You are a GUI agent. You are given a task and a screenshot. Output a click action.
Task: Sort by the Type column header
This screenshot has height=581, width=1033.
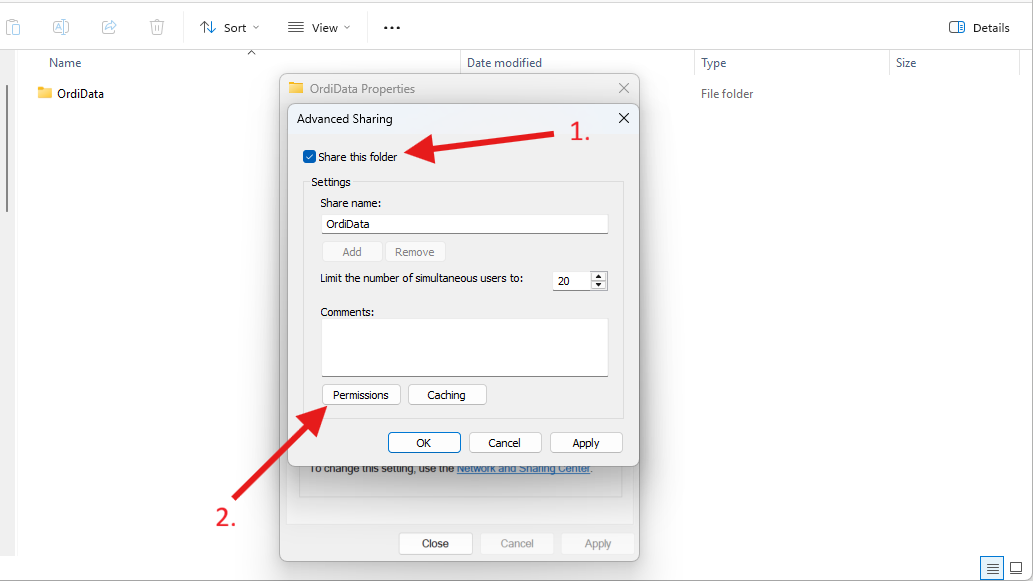point(713,63)
